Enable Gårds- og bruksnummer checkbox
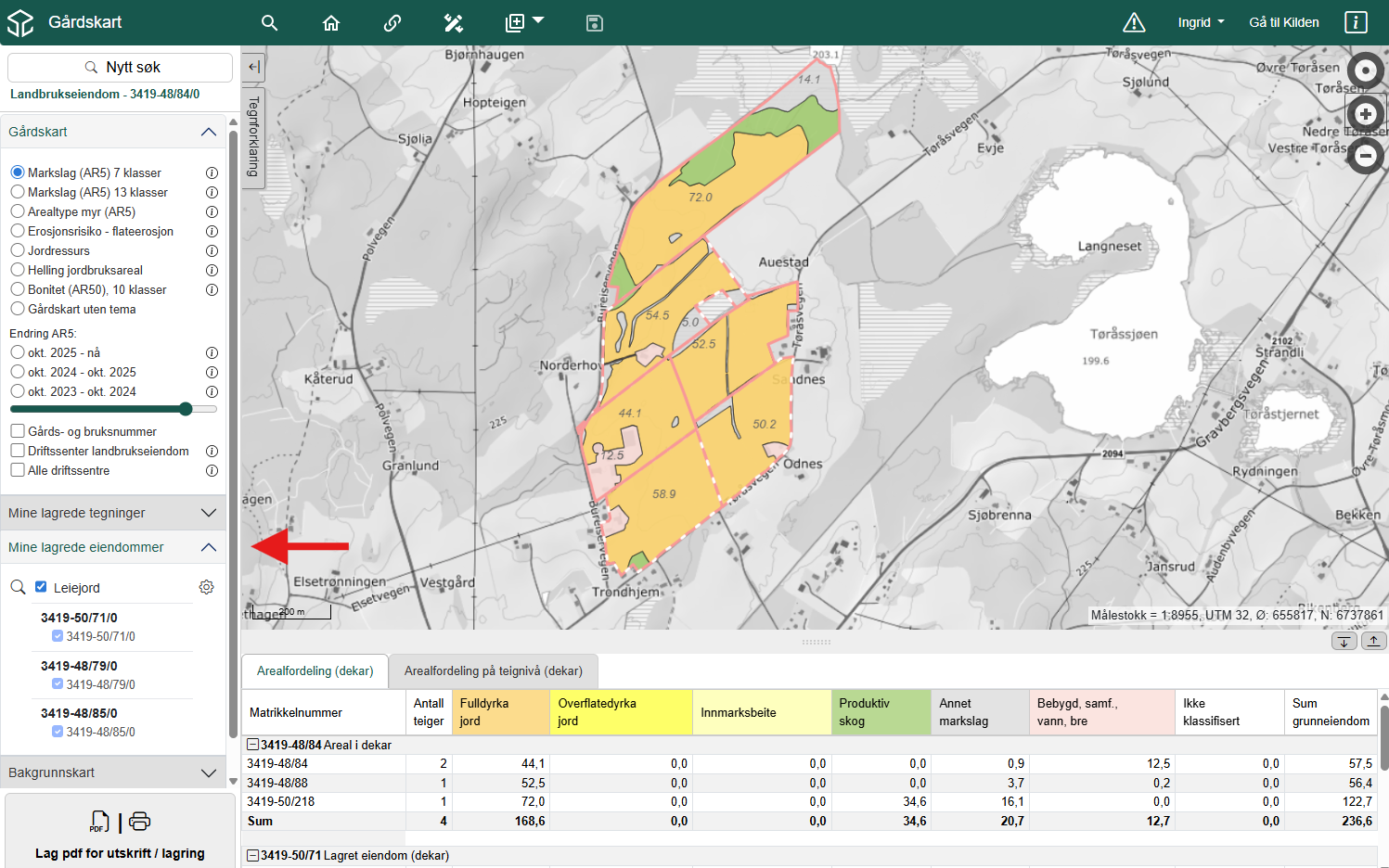1389x868 pixels. pyautogui.click(x=18, y=431)
